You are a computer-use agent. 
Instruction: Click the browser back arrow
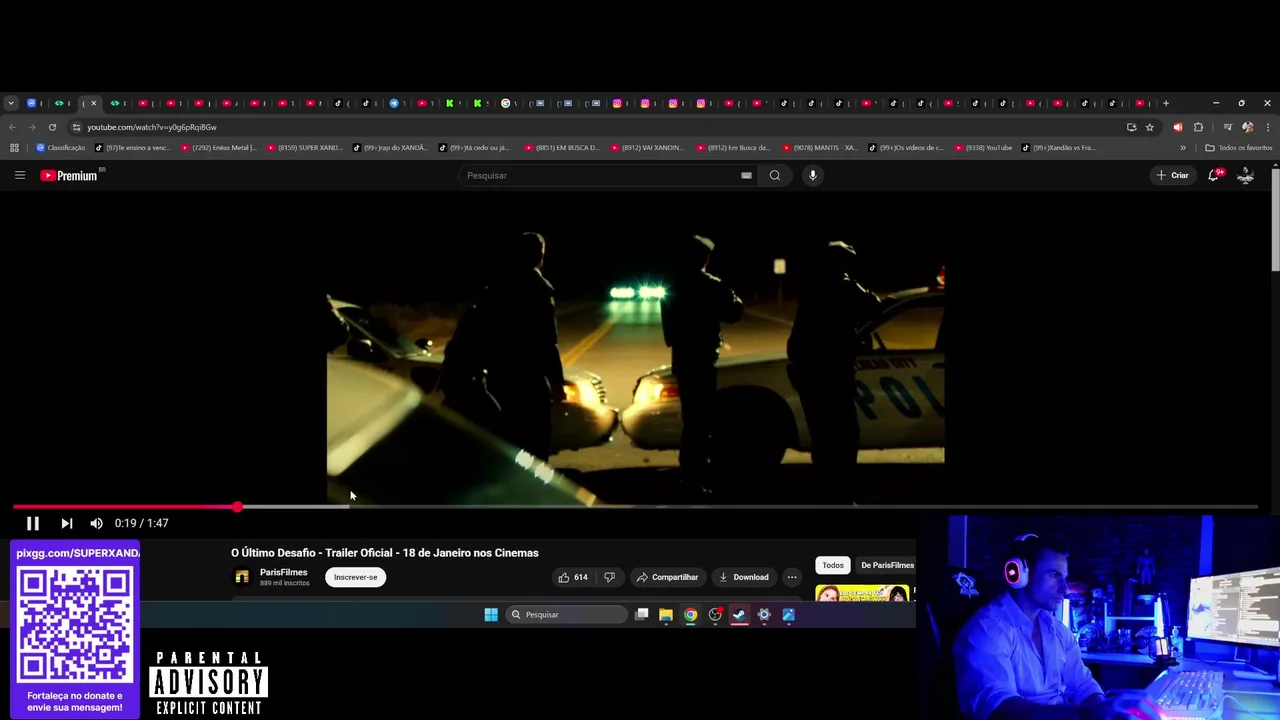(12, 127)
